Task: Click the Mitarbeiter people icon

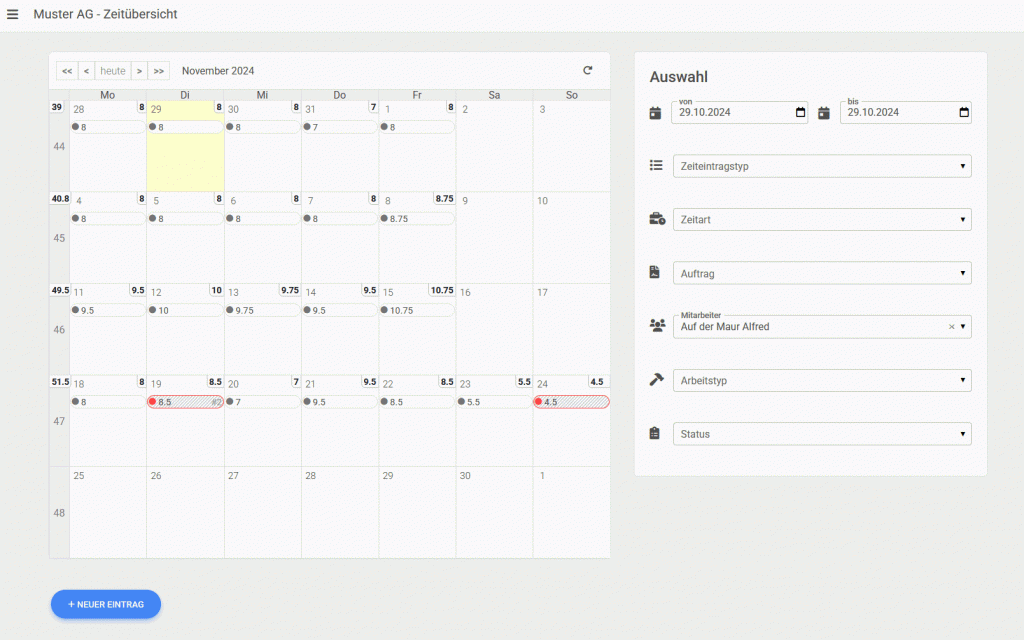Action: (x=656, y=326)
